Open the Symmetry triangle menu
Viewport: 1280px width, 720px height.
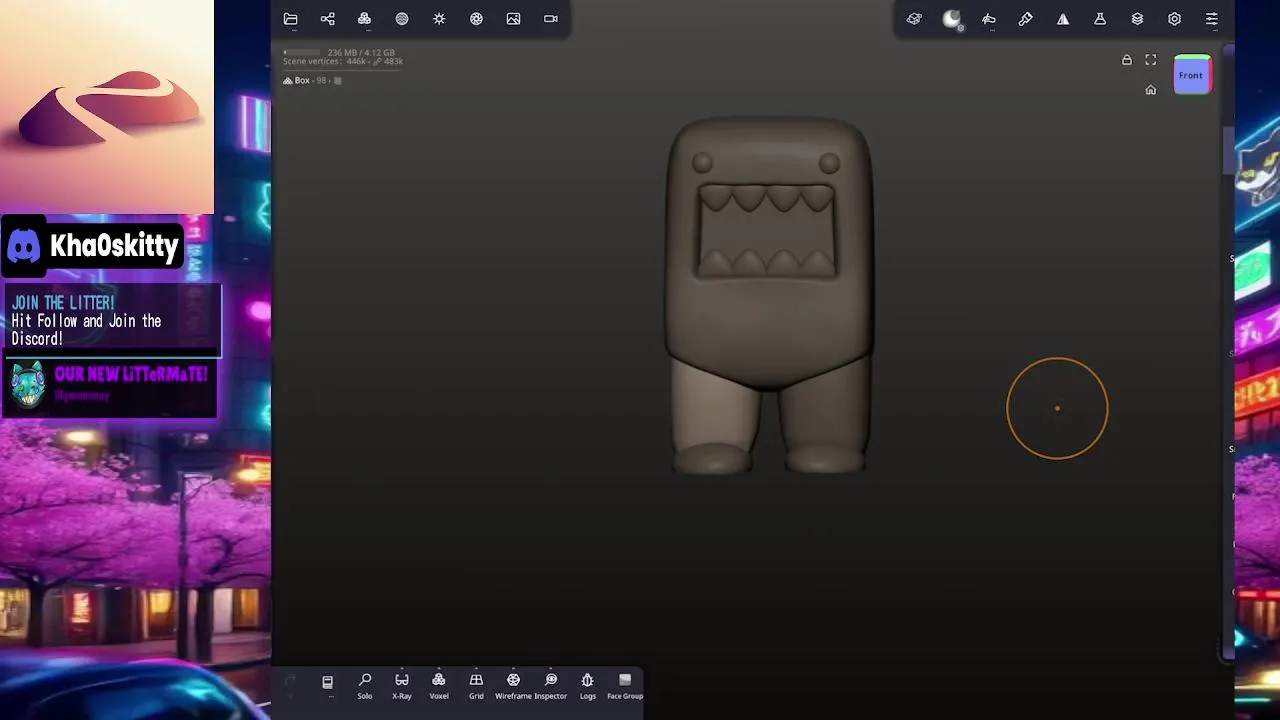click(1063, 19)
